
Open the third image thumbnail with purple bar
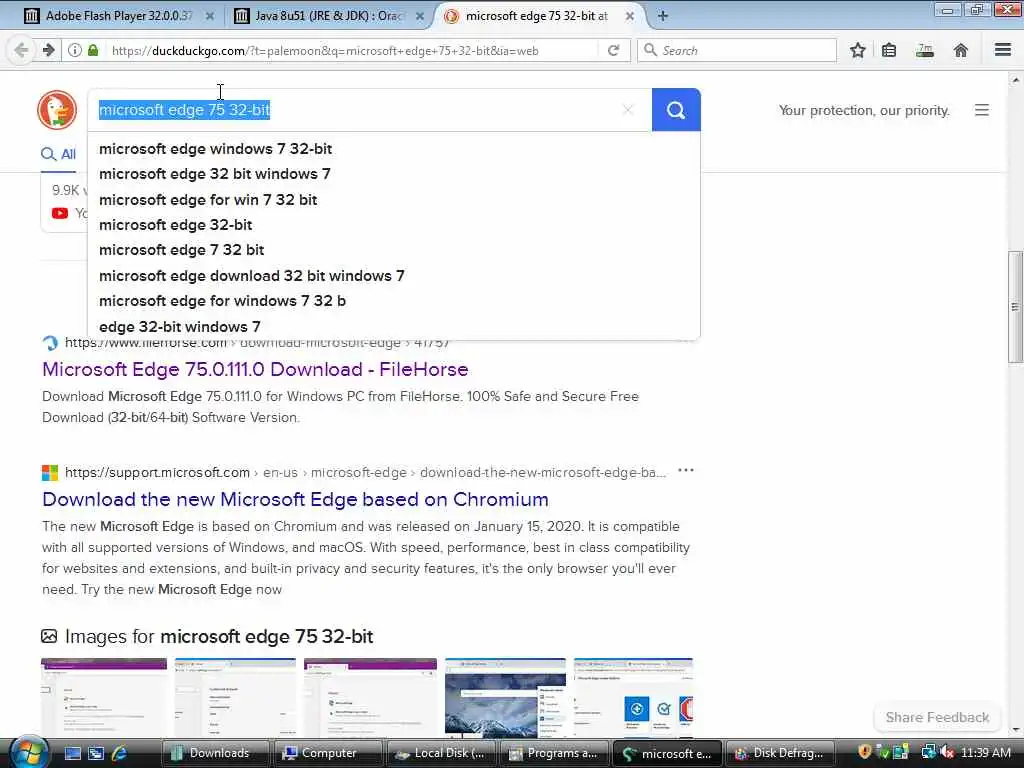coord(370,697)
